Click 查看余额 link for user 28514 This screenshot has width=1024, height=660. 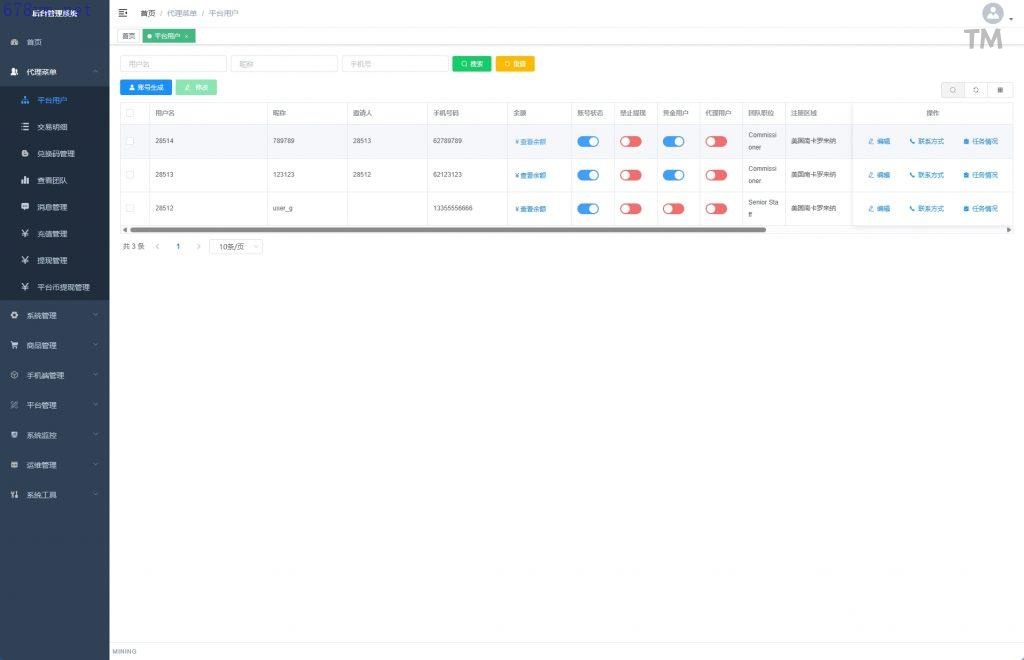[531, 142]
